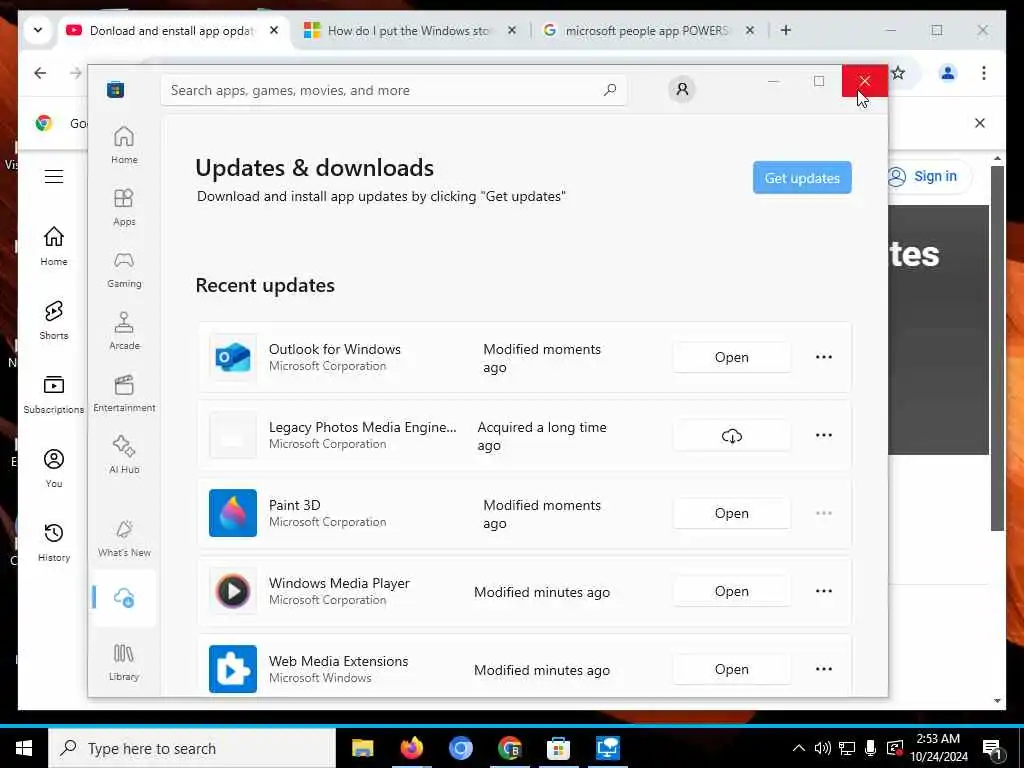Click taskbar search box
The width and height of the screenshot is (1024, 768).
tap(192, 748)
